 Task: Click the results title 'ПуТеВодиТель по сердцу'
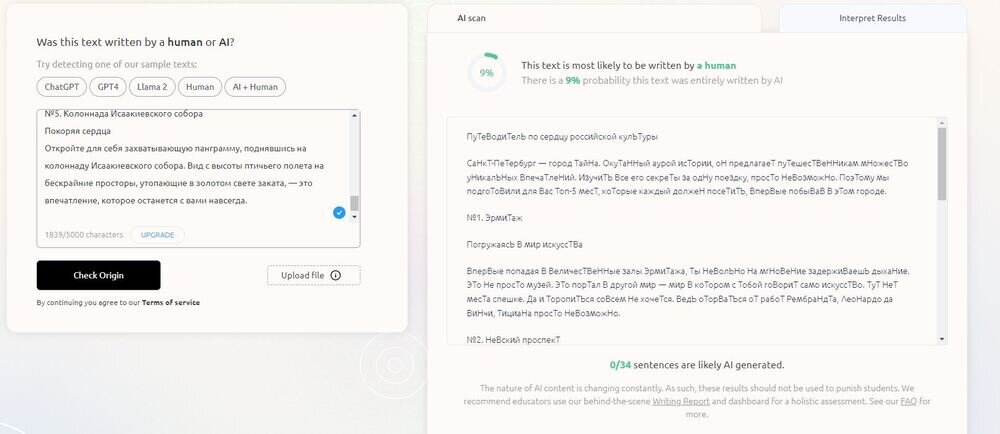coord(562,136)
